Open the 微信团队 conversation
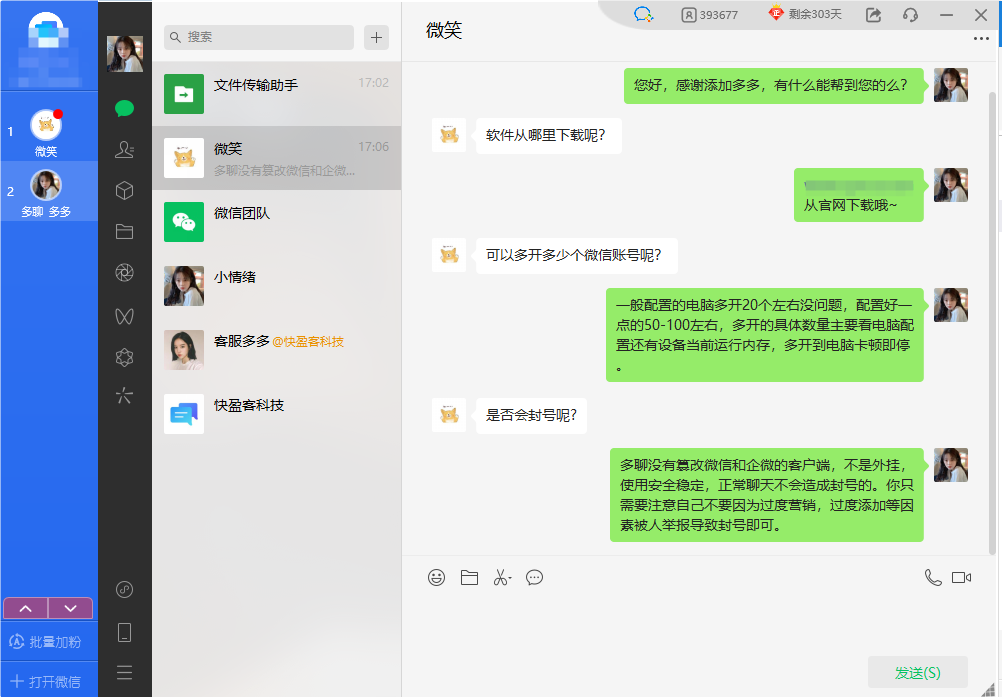The image size is (1002, 697). coord(277,222)
